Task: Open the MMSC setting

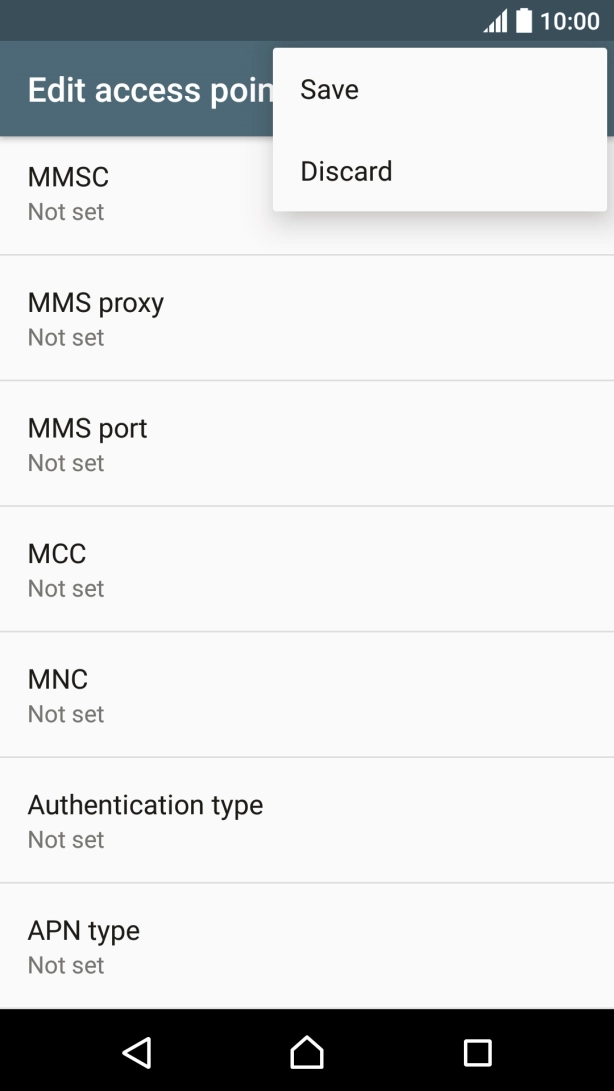Action: (x=68, y=178)
